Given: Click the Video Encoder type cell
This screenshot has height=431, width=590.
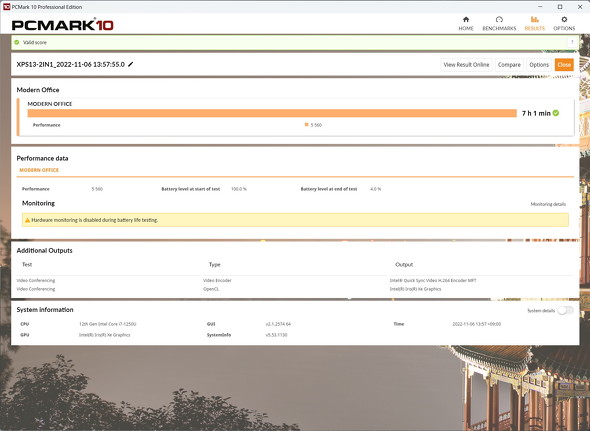Looking at the screenshot, I should point(217,280).
